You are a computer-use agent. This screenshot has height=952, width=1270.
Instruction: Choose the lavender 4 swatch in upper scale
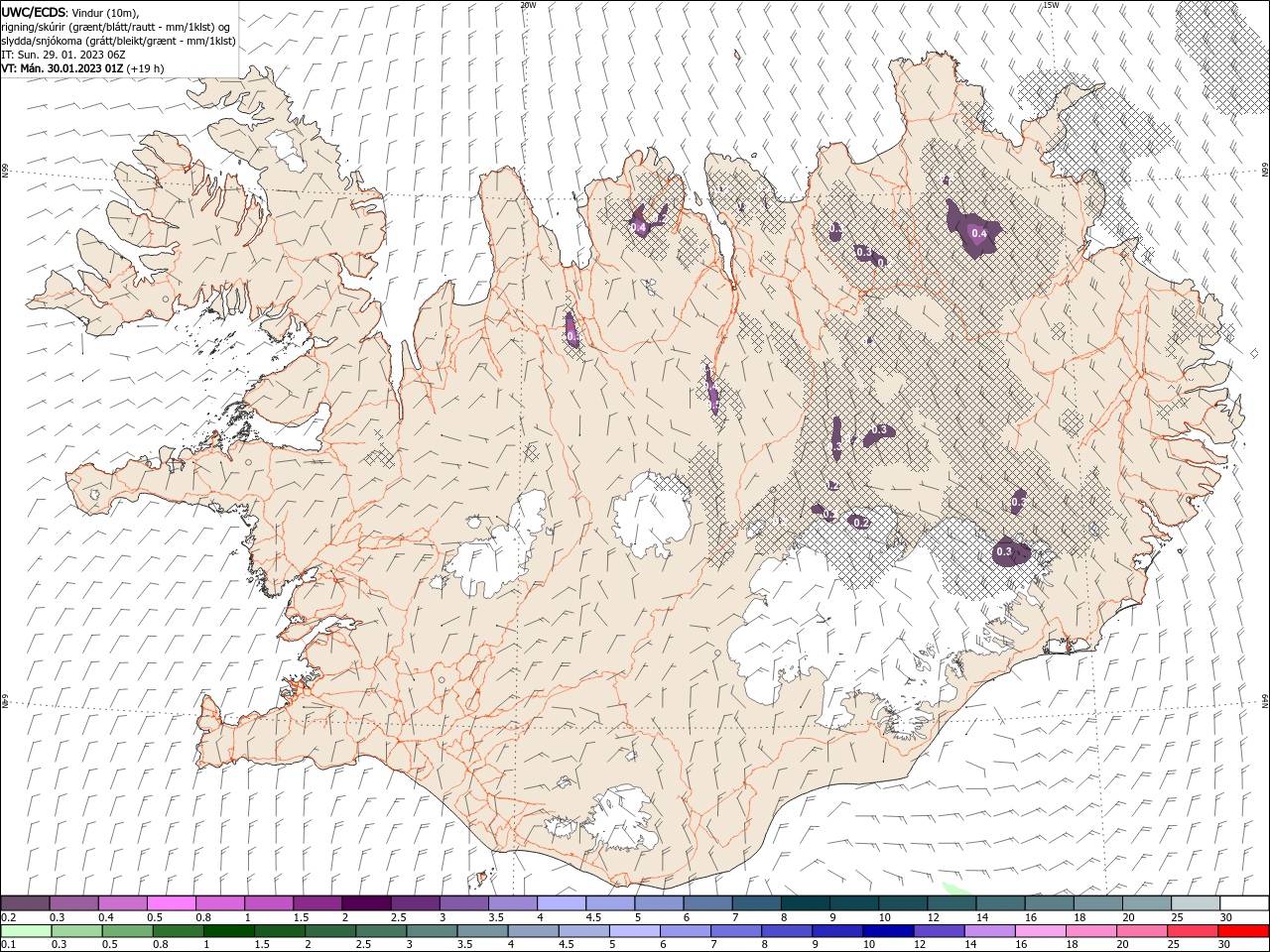[x=561, y=902]
